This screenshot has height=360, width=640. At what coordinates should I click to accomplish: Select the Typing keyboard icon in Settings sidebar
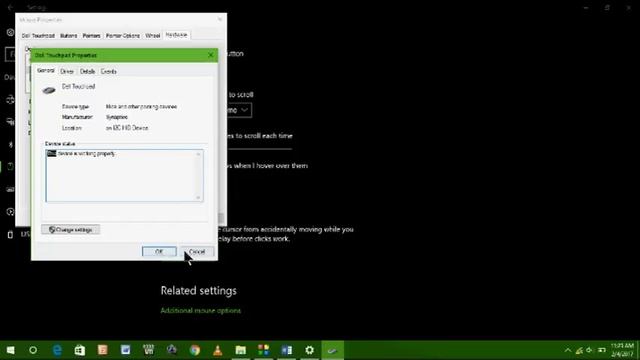[x=10, y=189]
